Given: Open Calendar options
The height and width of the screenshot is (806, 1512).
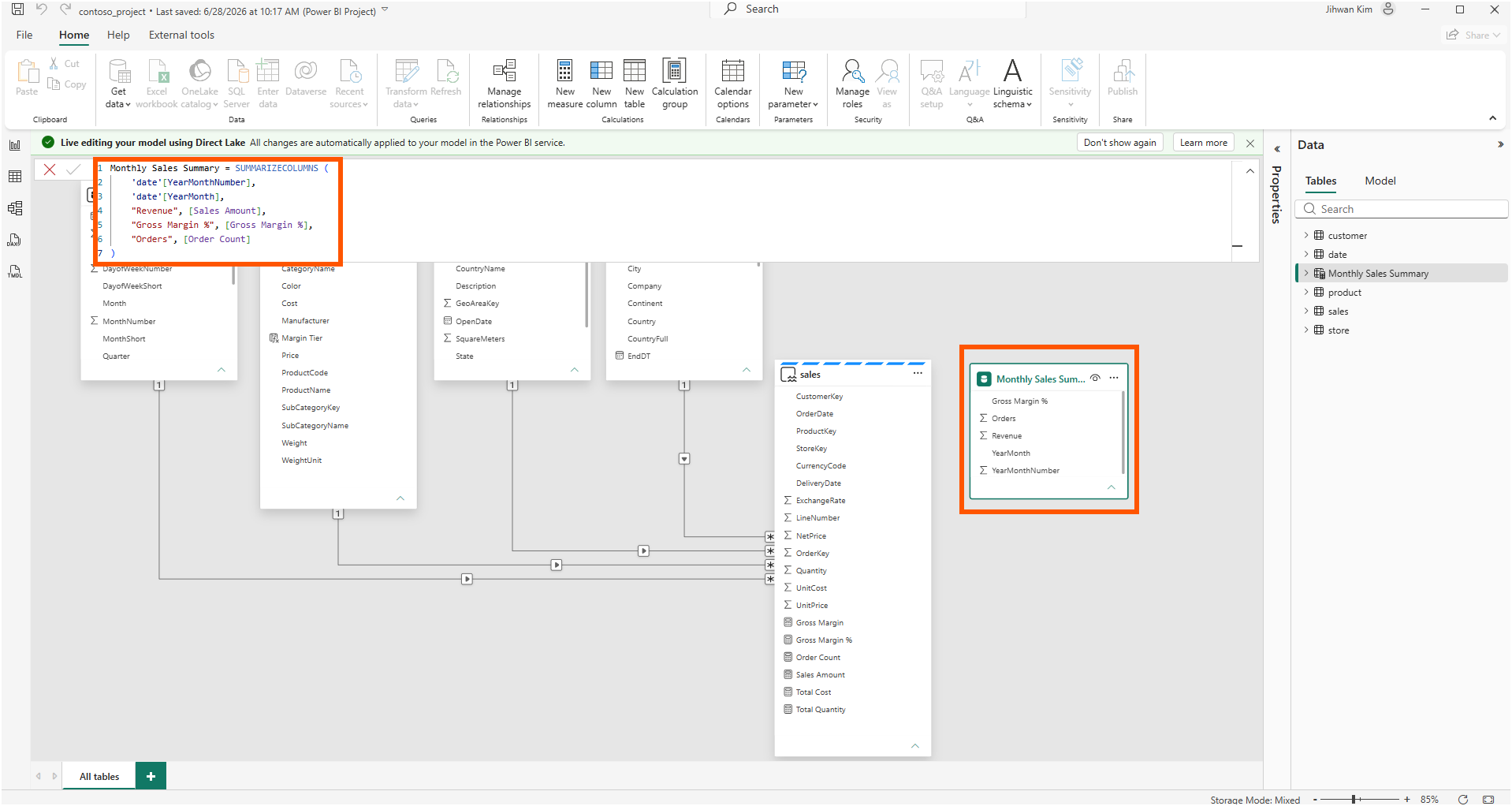Looking at the screenshot, I should [x=733, y=84].
